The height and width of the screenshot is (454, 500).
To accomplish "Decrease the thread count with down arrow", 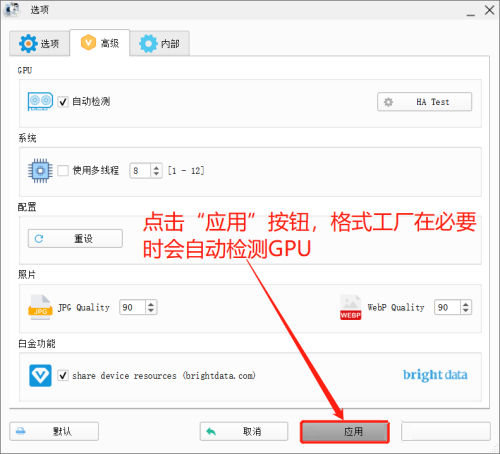I will coord(156,174).
